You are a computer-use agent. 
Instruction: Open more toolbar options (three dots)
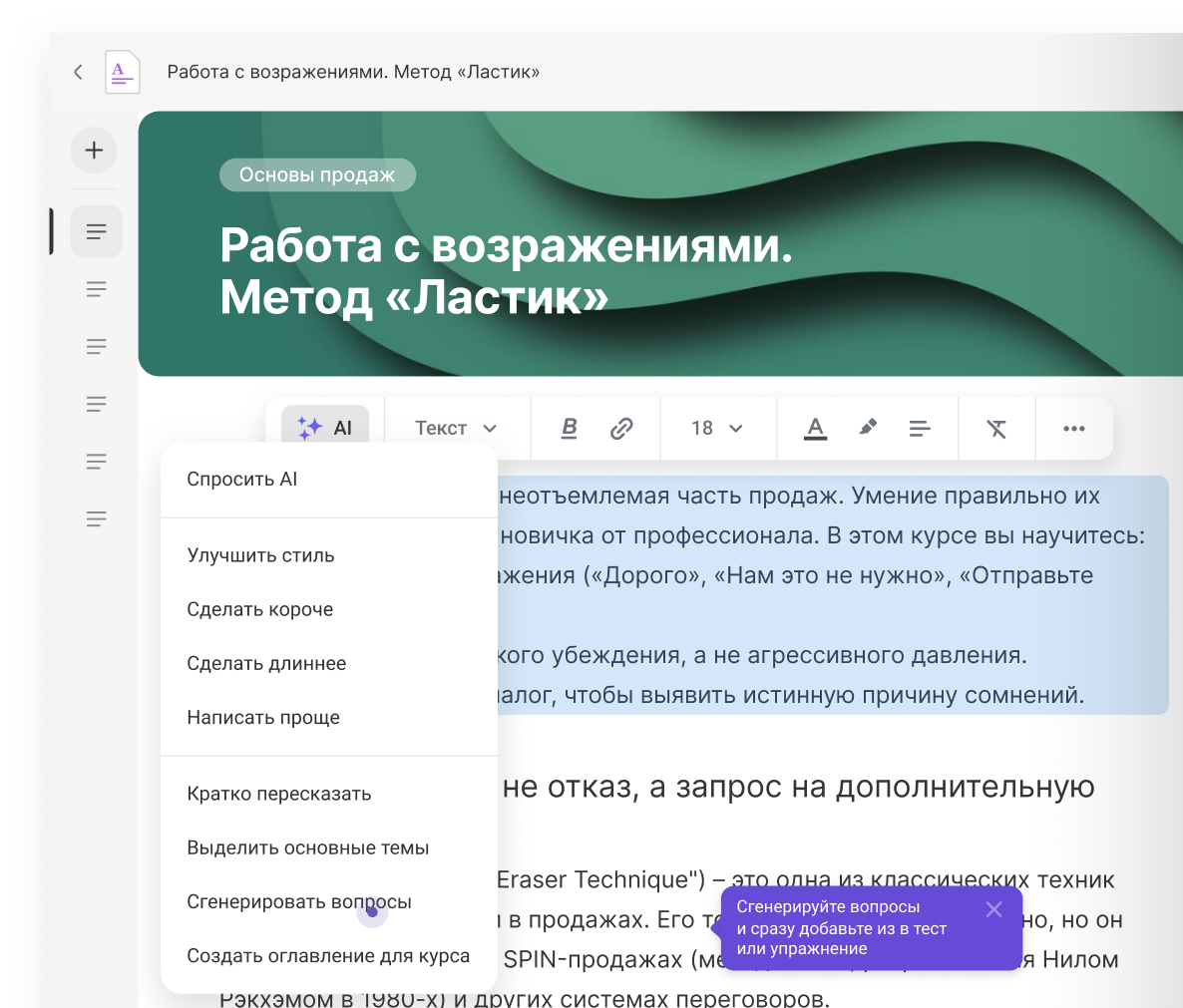1073,429
